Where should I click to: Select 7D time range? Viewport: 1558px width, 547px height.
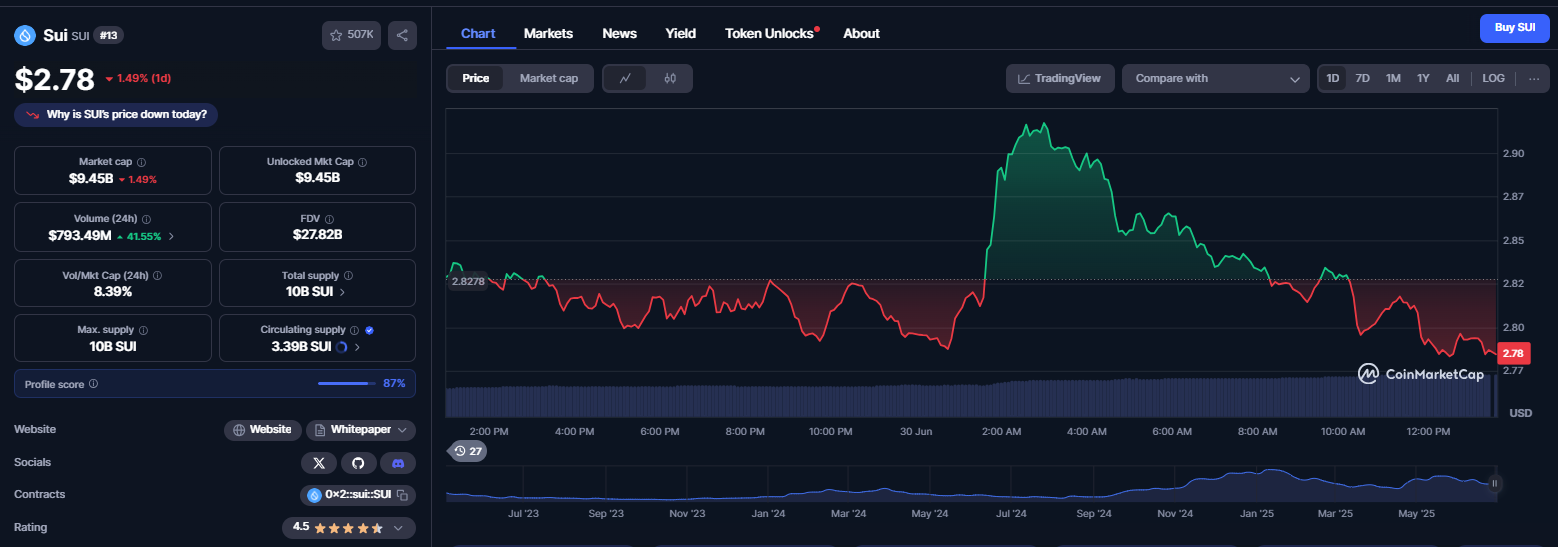[x=1362, y=78]
